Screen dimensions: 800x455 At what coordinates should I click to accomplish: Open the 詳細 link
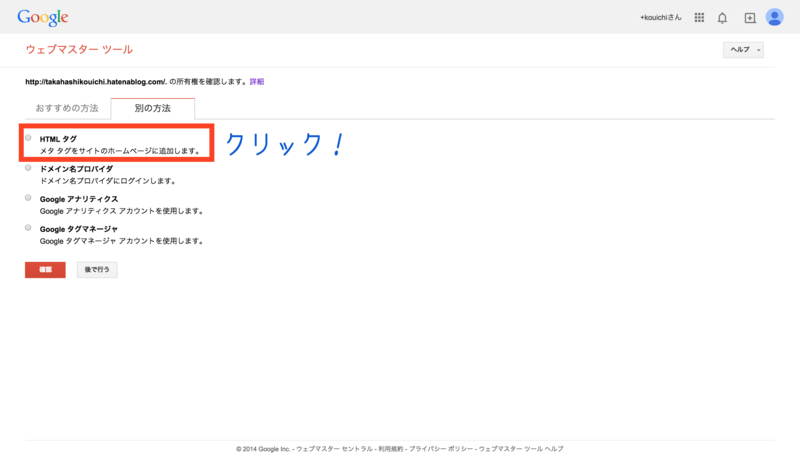(x=257, y=82)
